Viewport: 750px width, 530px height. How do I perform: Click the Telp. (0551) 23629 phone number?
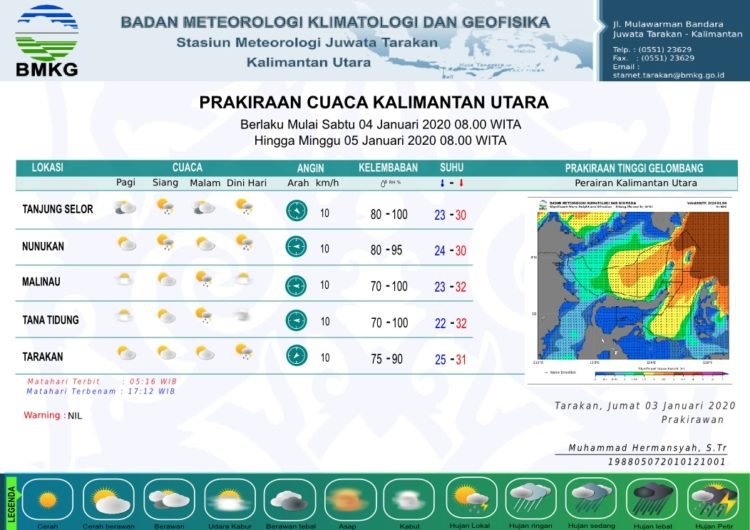click(652, 49)
